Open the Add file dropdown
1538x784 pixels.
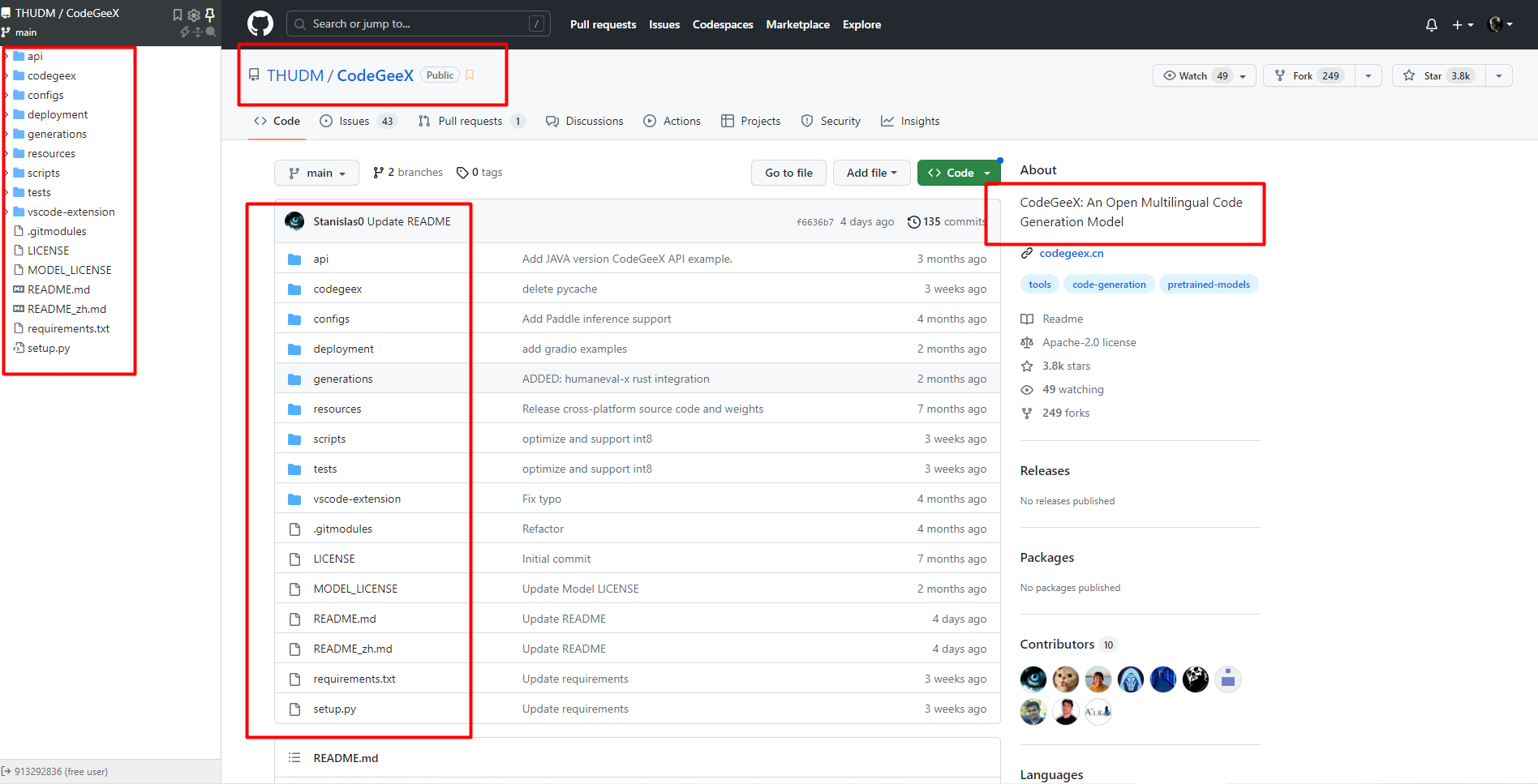[x=871, y=173]
